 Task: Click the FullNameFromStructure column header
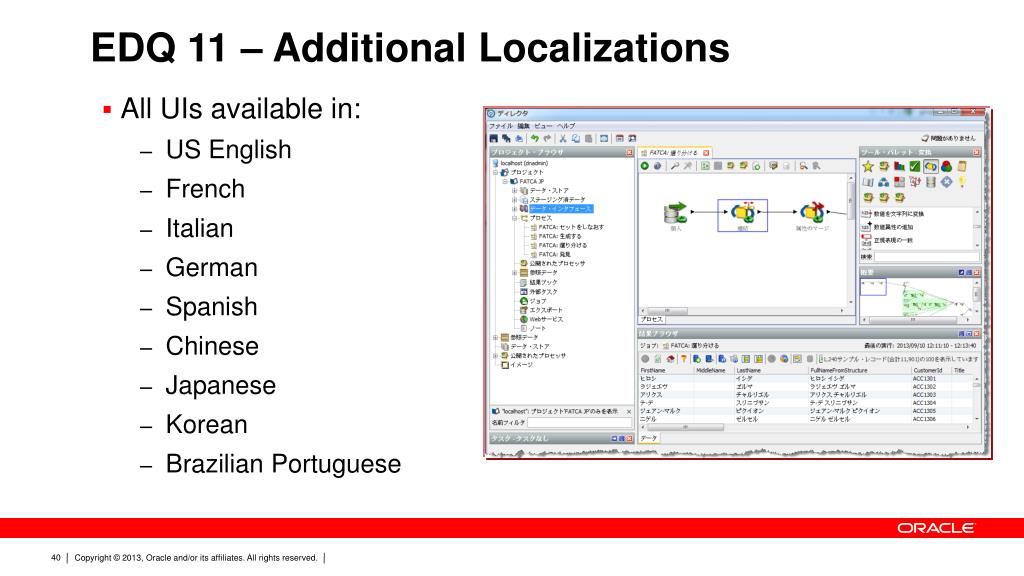(x=859, y=370)
